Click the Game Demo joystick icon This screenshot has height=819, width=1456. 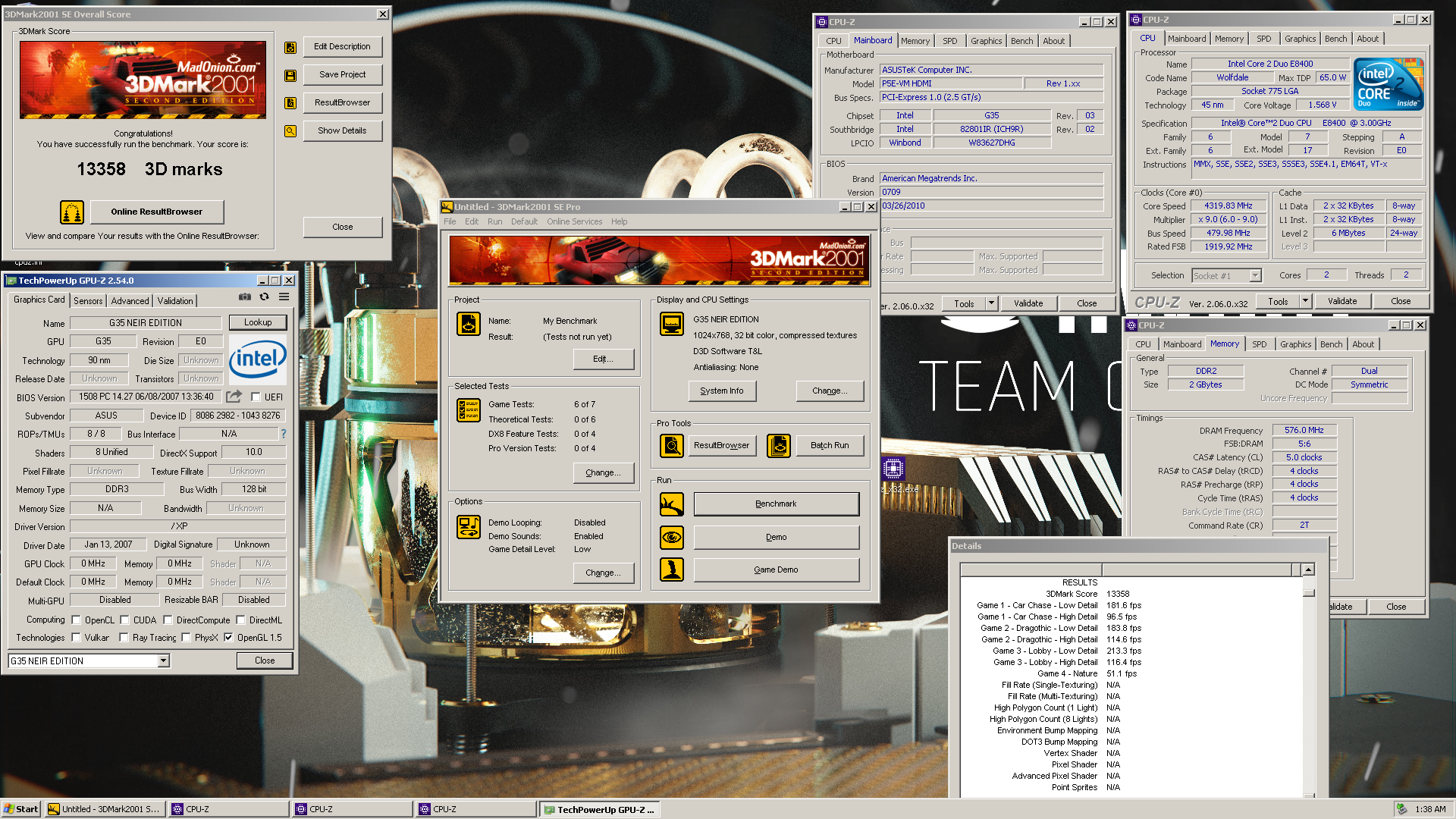click(x=672, y=570)
